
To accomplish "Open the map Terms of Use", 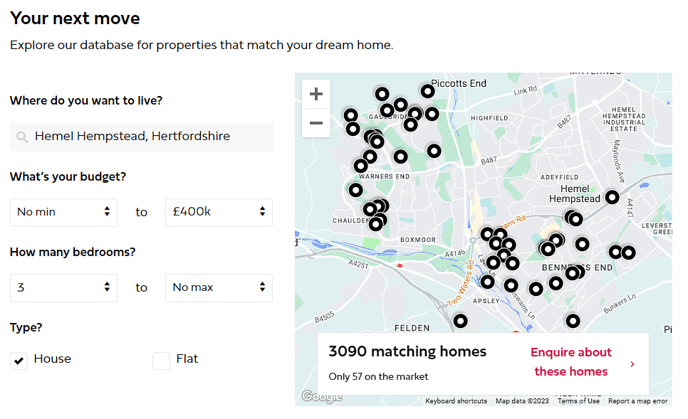I will point(578,401).
